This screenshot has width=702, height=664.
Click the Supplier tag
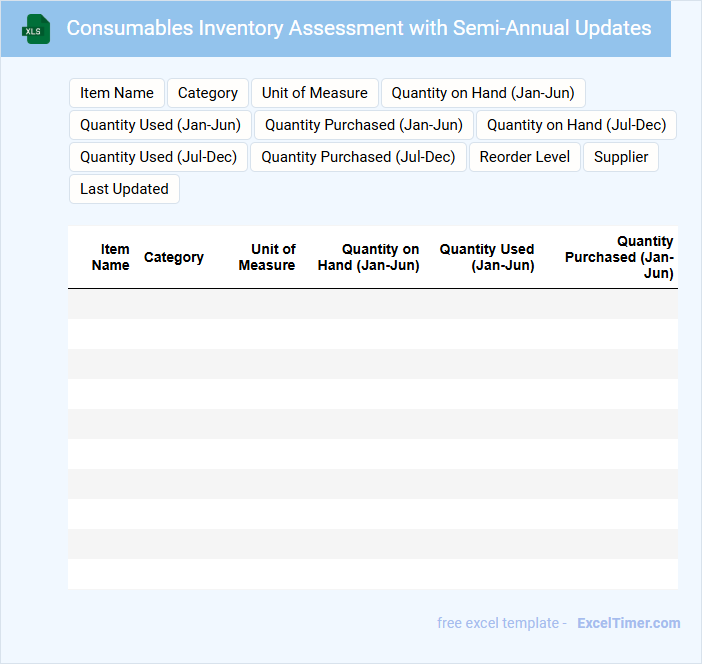click(x=621, y=157)
